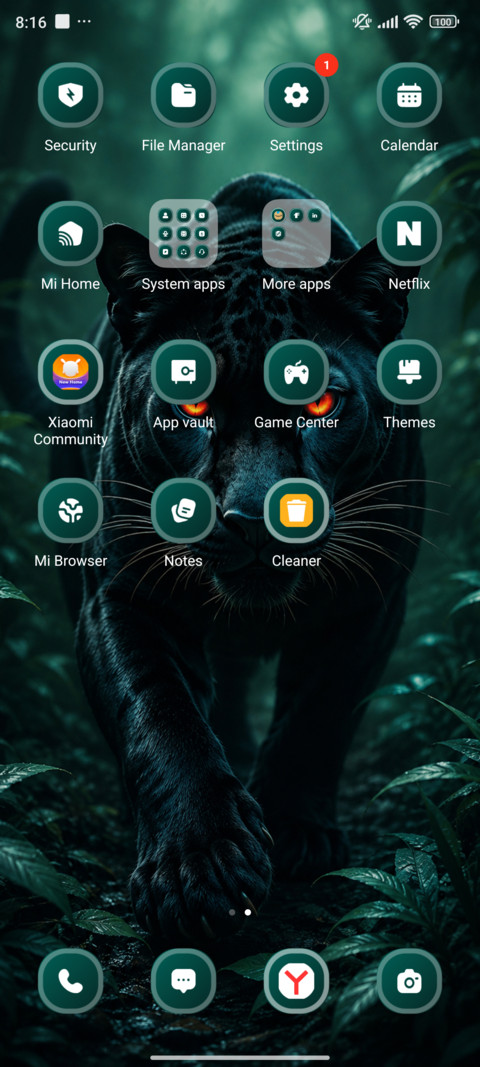This screenshot has height=1067, width=480.
Task: Launch Mi Browser
Action: (x=70, y=510)
